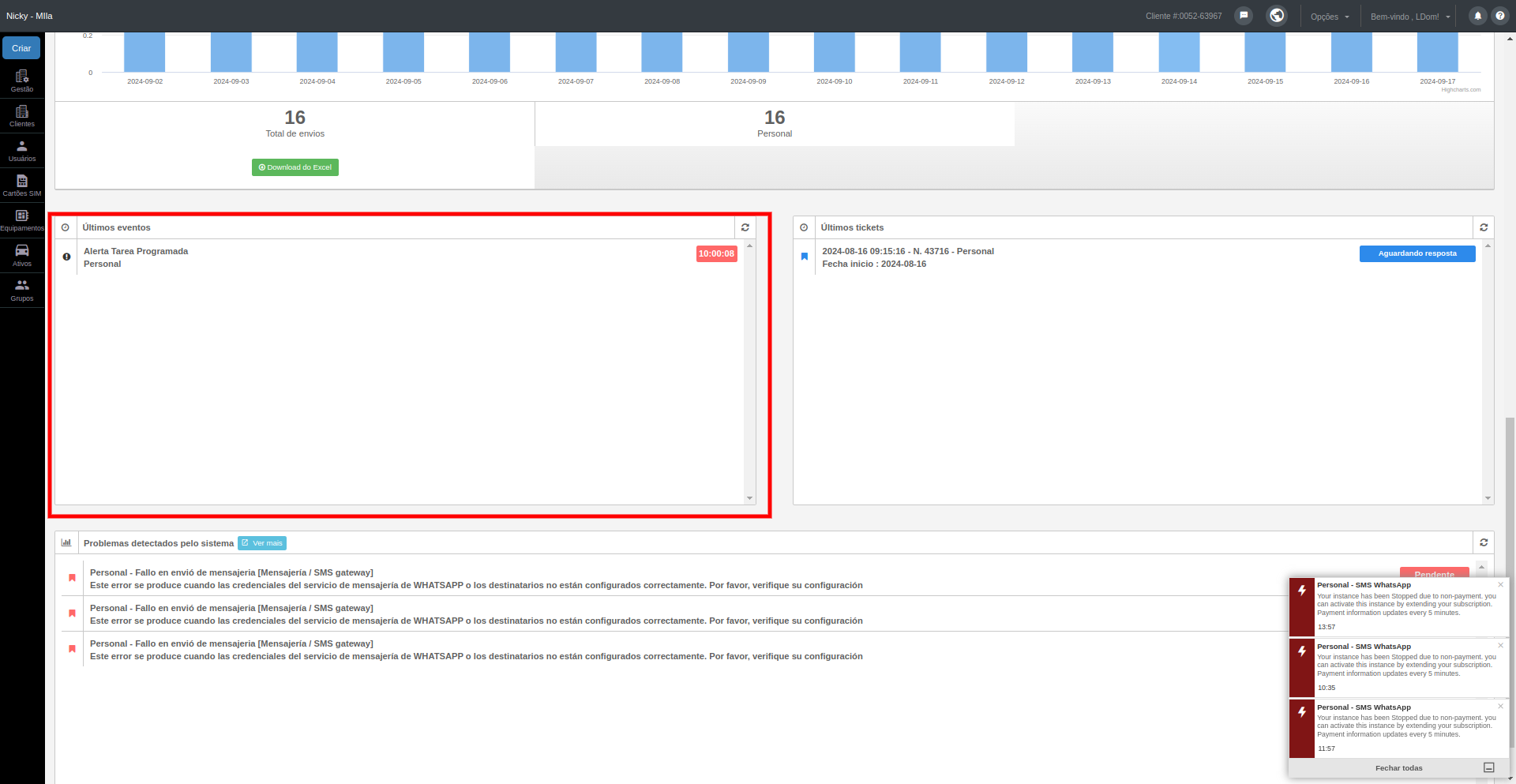The width and height of the screenshot is (1516, 784).
Task: Refresh the Últimos eventos panel
Action: tap(745, 227)
